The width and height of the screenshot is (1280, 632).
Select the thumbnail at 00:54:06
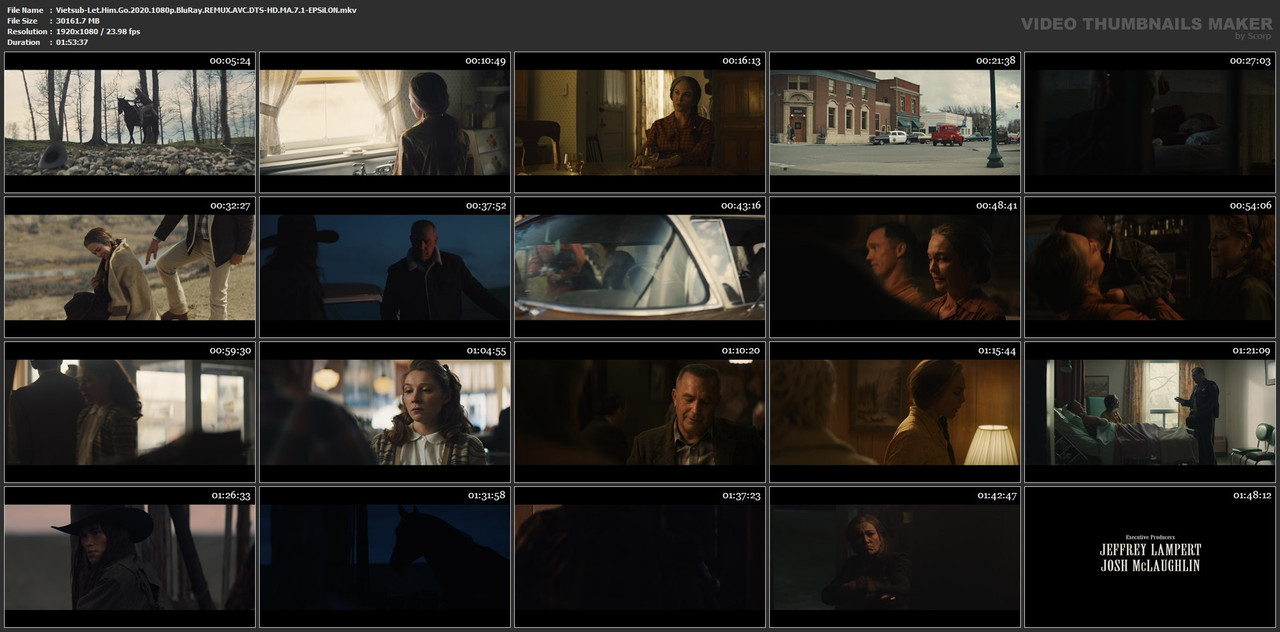click(1150, 267)
